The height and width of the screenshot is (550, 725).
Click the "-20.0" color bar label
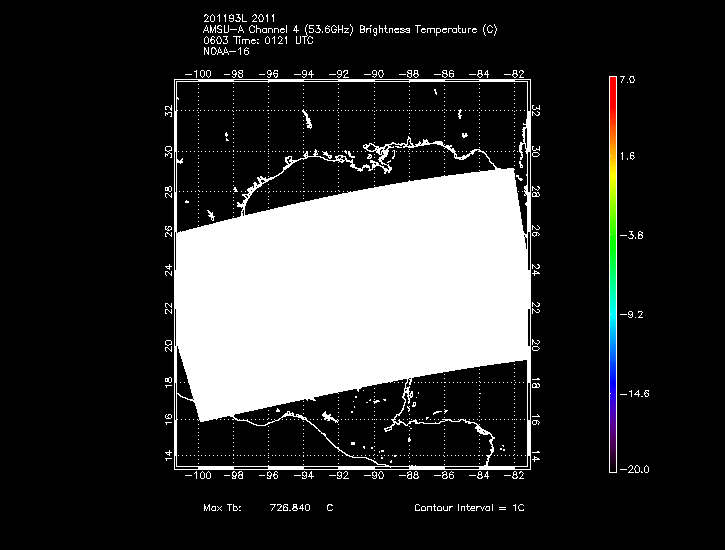click(x=634, y=470)
